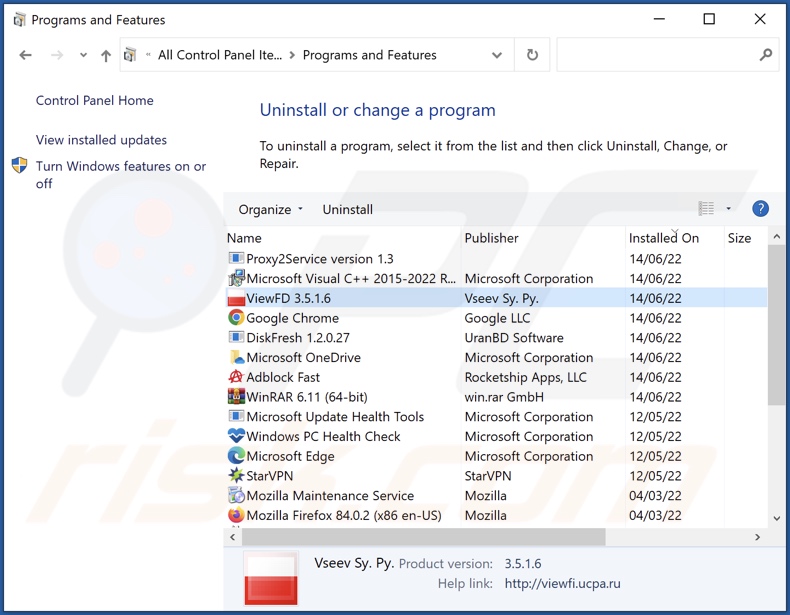Image resolution: width=790 pixels, height=615 pixels.
Task: Sort by Publisher column header
Action: pos(543,238)
